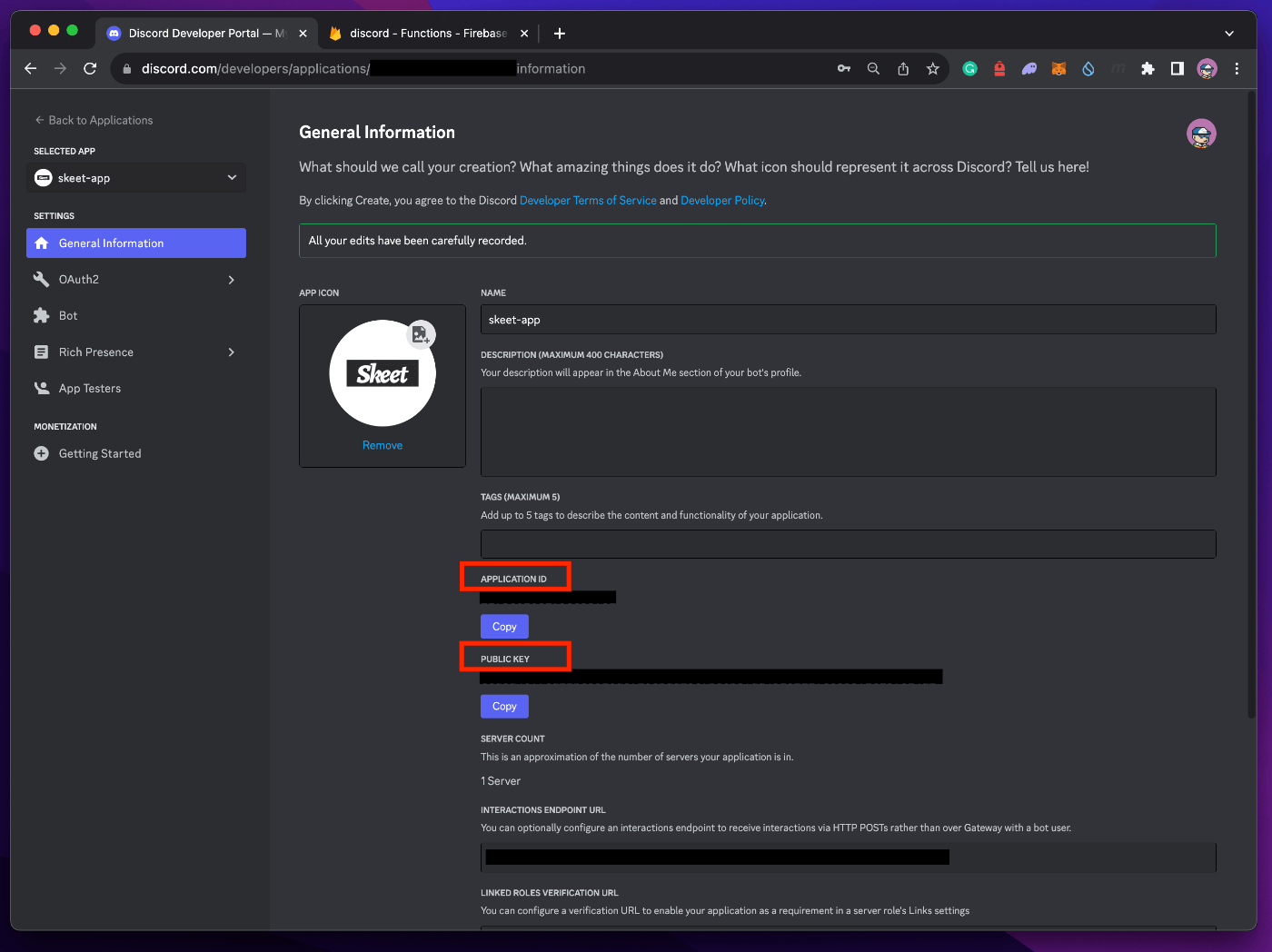Open the saved passwords key icon
Viewport: 1272px width, 952px height.
coord(844,69)
